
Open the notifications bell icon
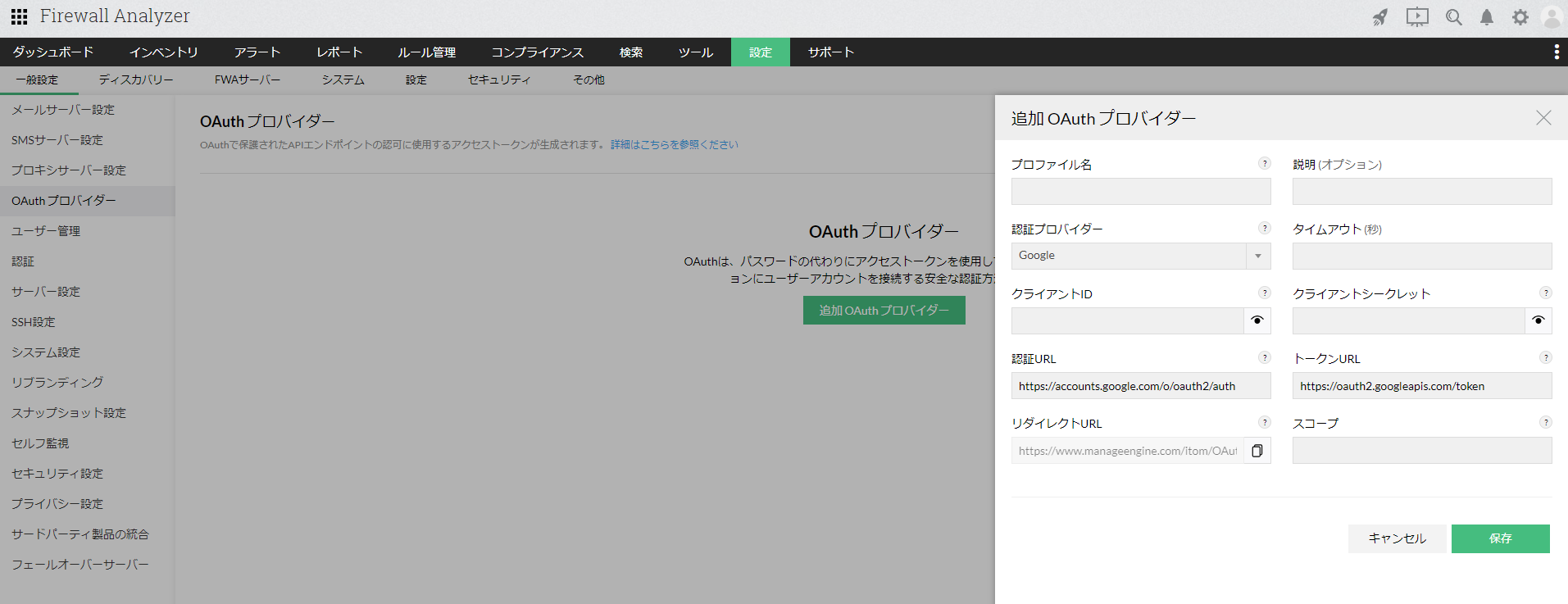click(1487, 17)
